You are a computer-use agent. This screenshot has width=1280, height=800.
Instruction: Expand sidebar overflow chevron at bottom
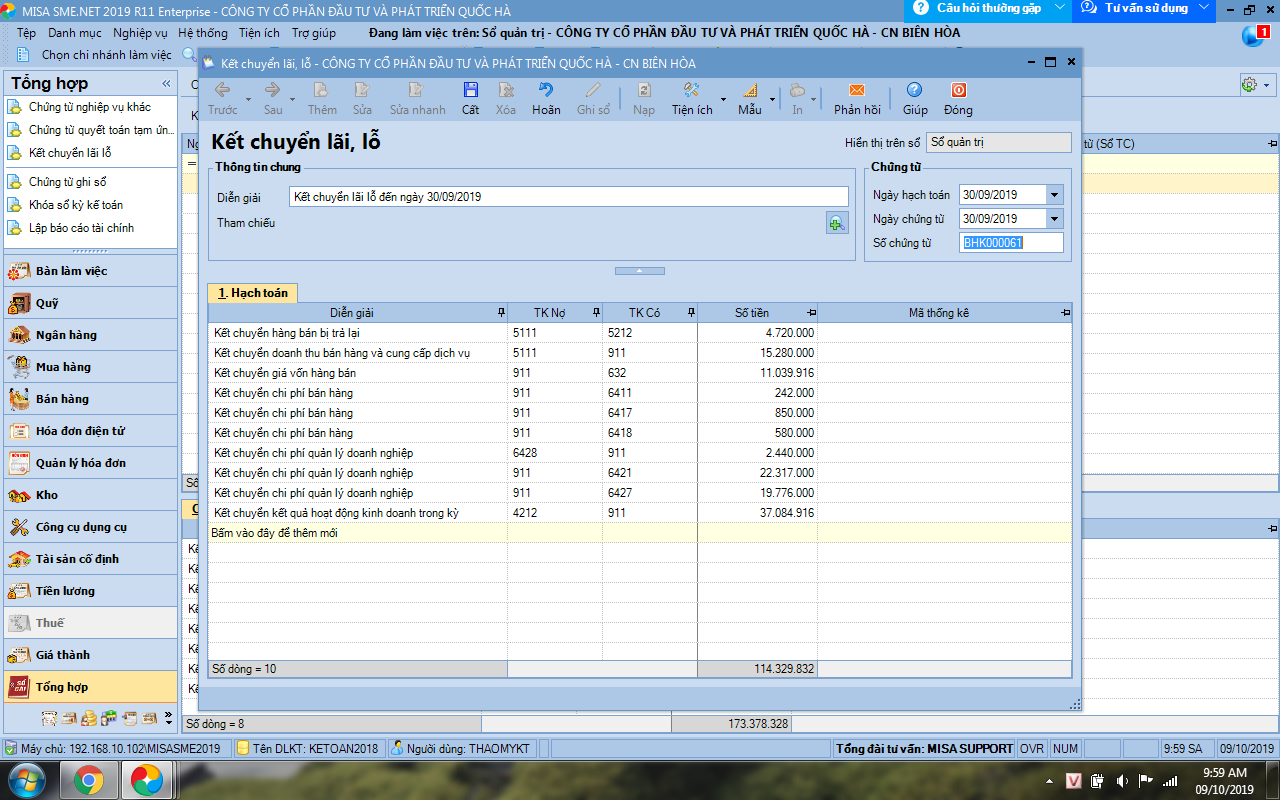[168, 716]
